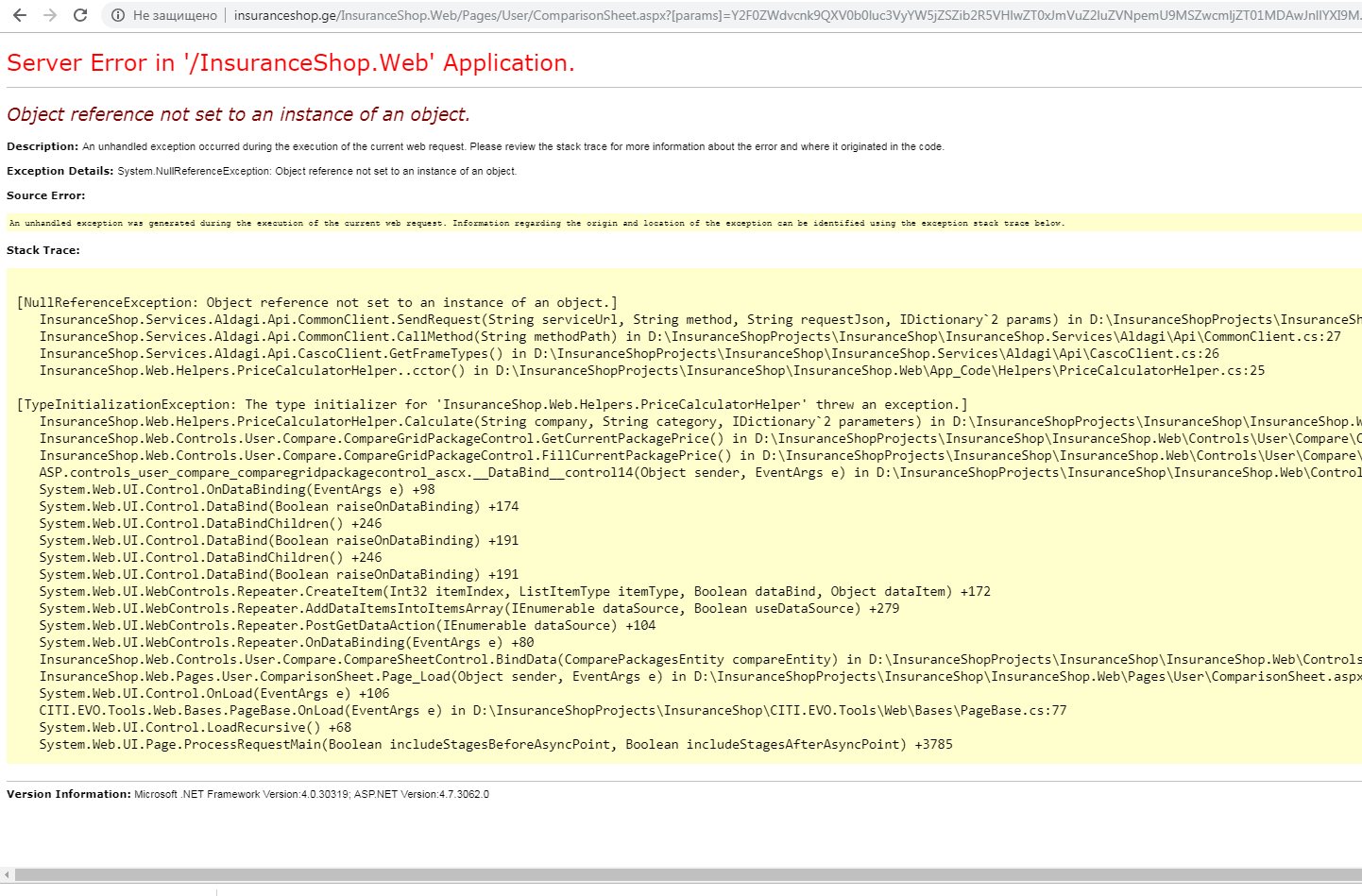The height and width of the screenshot is (896, 1362).
Task: Click the 'Version Information:' label
Action: pos(69,794)
